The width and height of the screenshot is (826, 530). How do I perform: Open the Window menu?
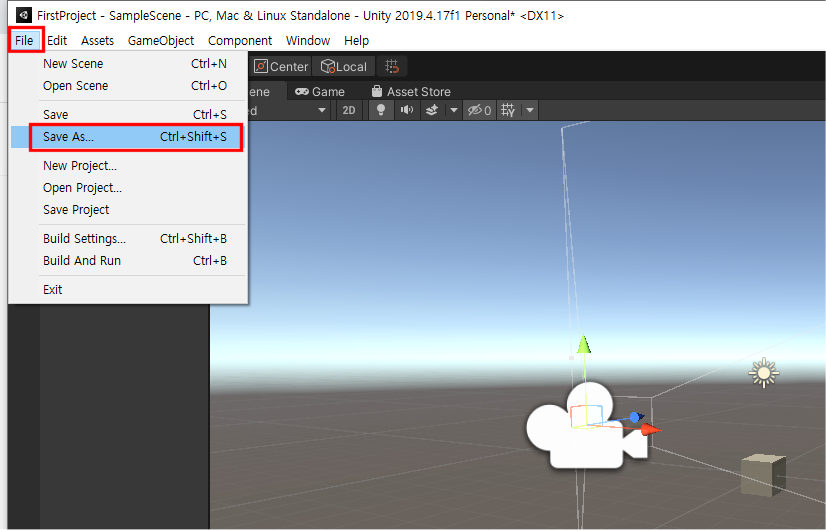click(308, 41)
